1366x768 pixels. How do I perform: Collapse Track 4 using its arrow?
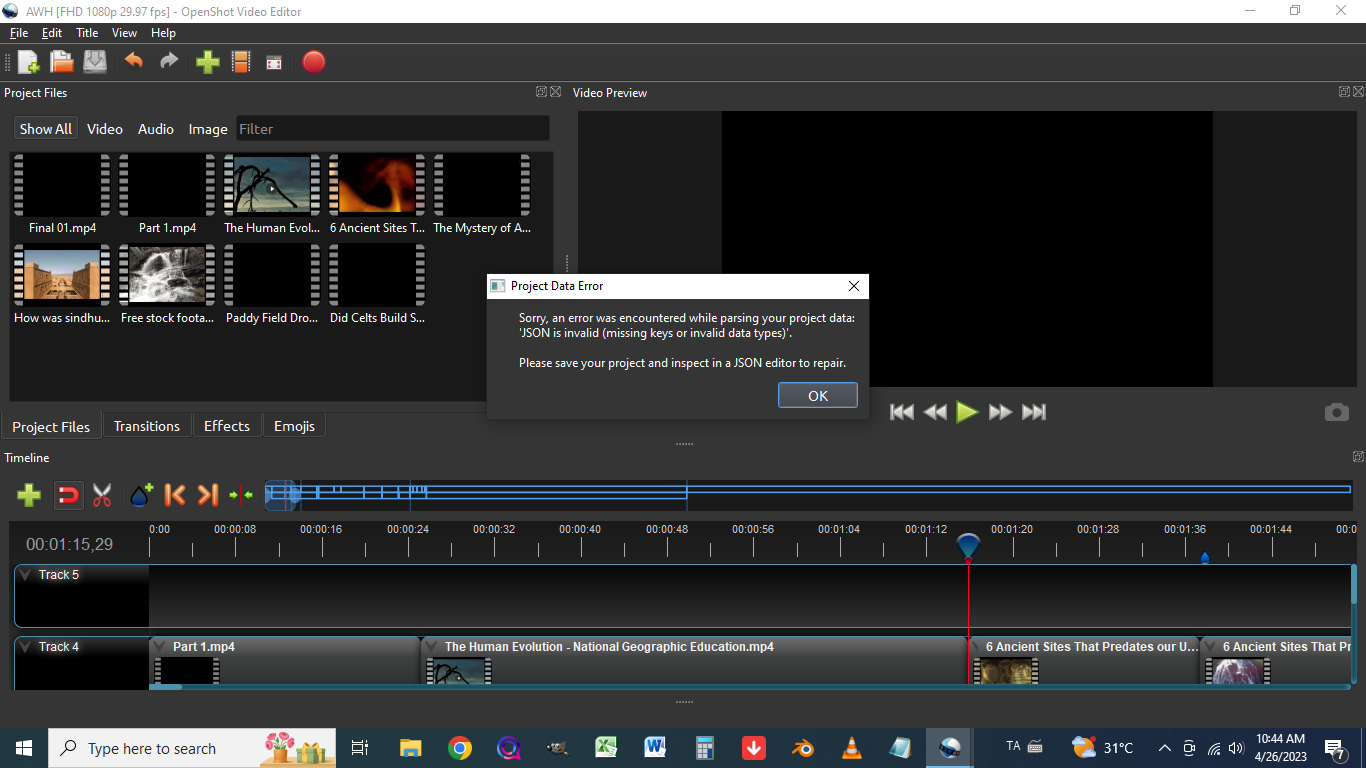tap(24, 646)
